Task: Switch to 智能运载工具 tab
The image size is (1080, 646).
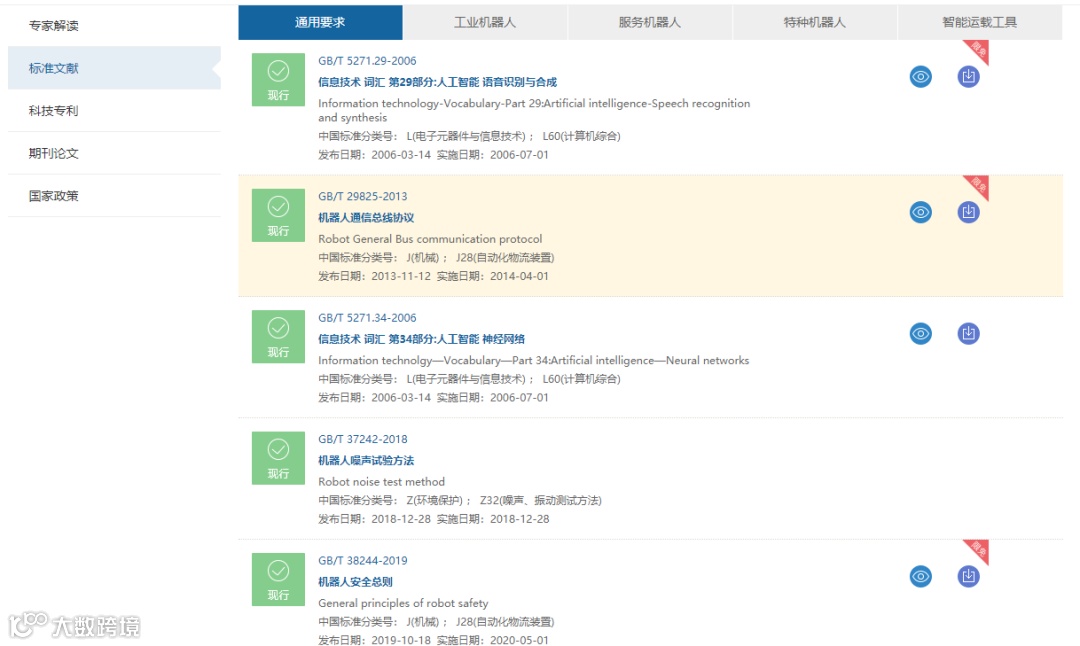Action: tap(979, 22)
